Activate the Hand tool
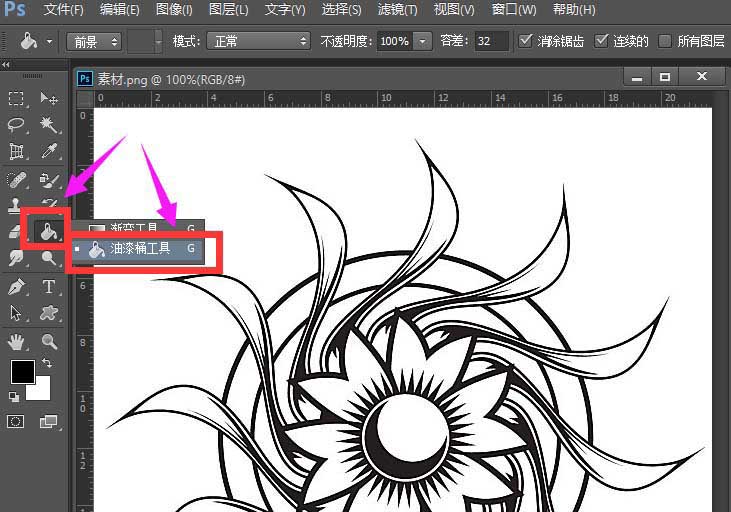Screen dimensions: 731x512 click(17, 341)
